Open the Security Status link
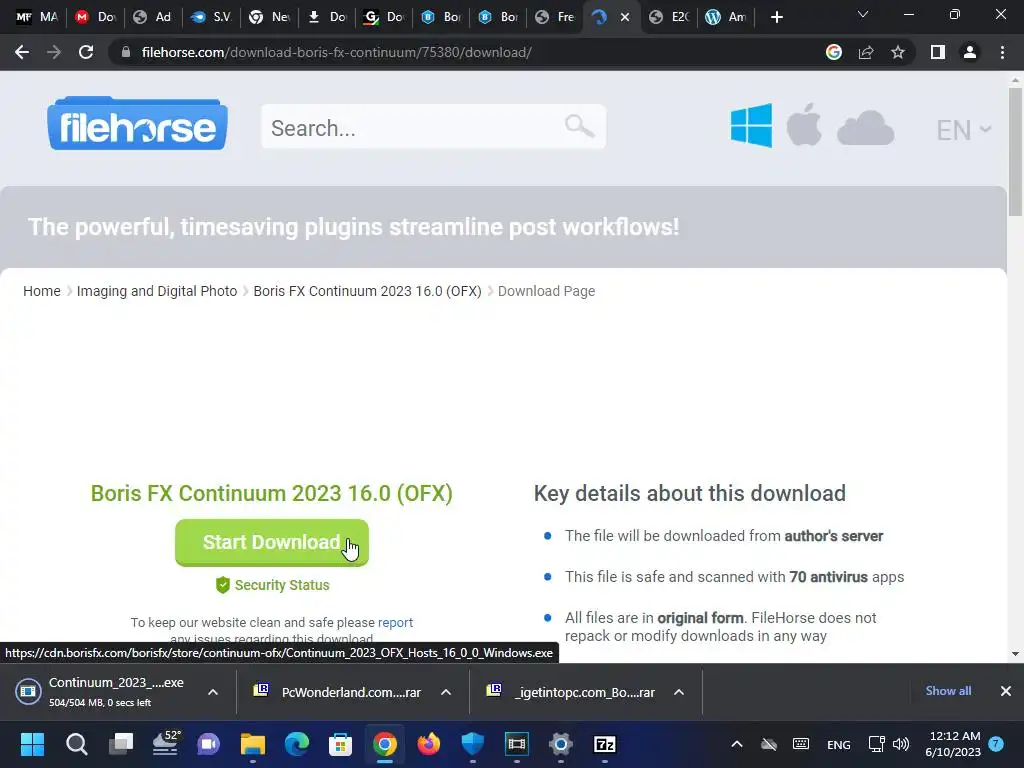 273,585
